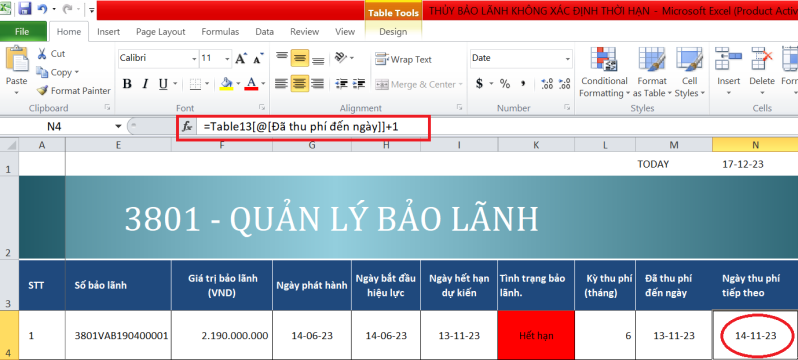
Task: Click inside the formula bar text
Action: [301, 127]
